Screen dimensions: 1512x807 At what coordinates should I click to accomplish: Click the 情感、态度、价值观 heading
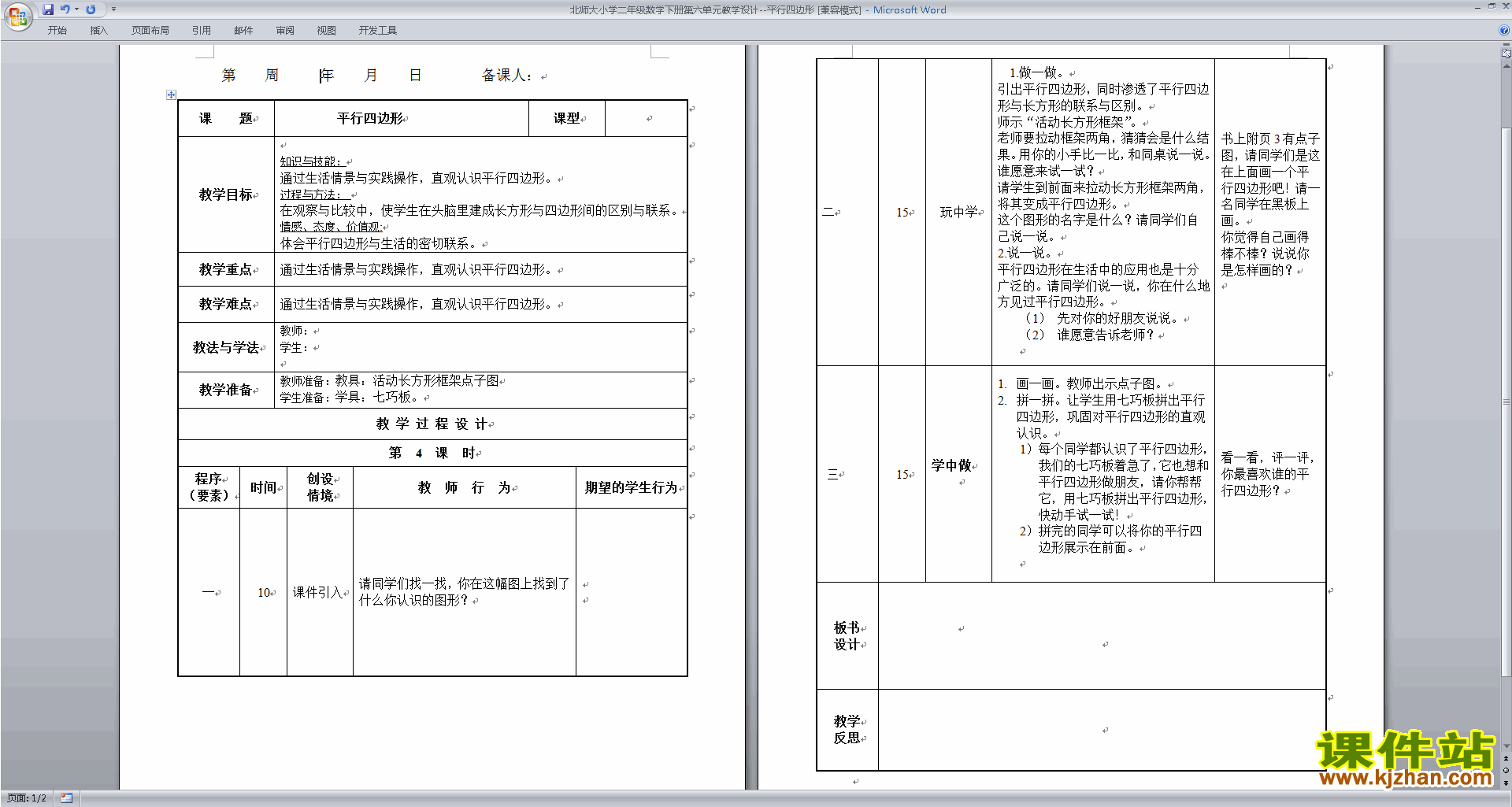point(331,227)
